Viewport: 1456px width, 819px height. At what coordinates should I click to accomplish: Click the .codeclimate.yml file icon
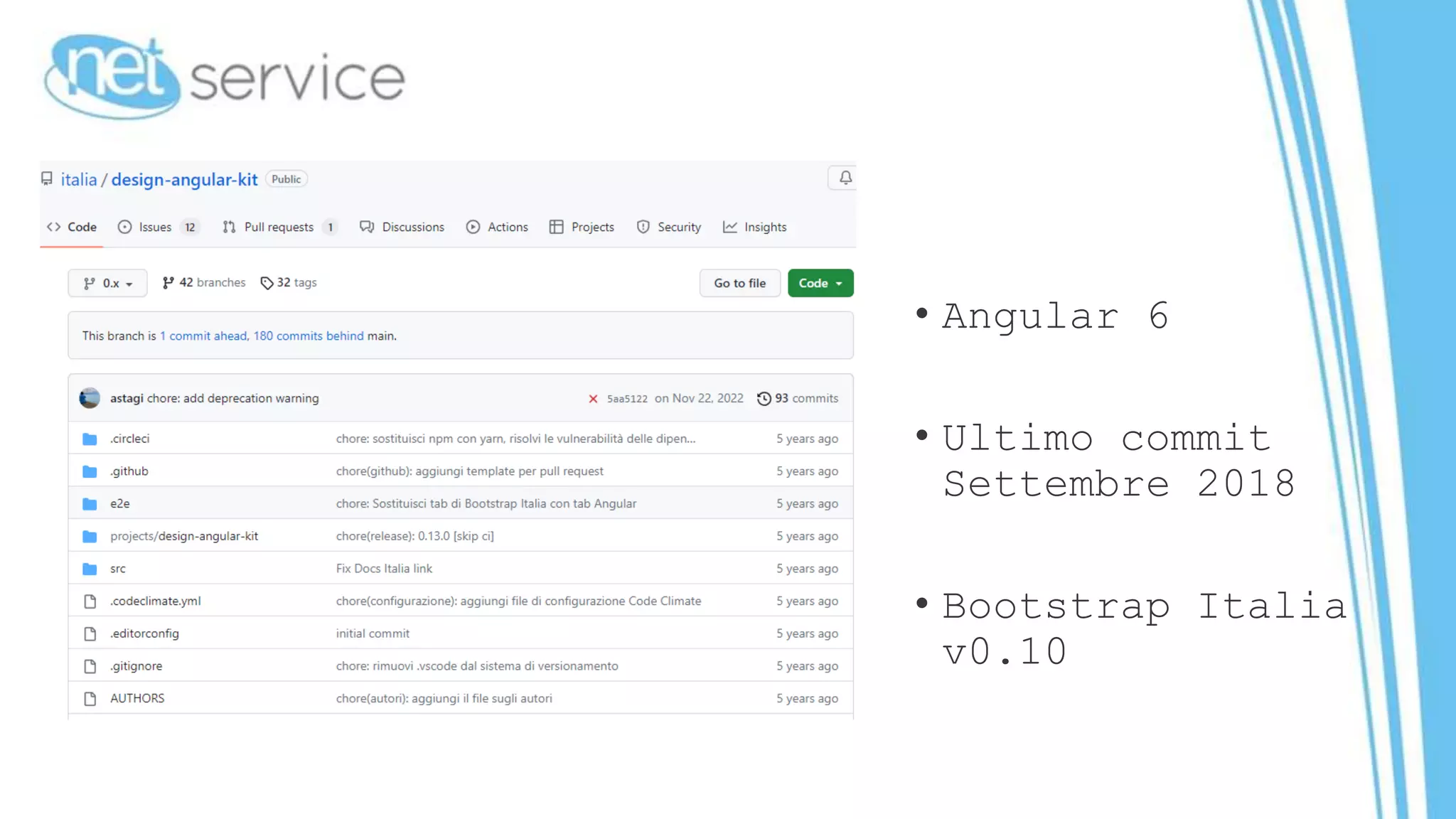(x=90, y=601)
